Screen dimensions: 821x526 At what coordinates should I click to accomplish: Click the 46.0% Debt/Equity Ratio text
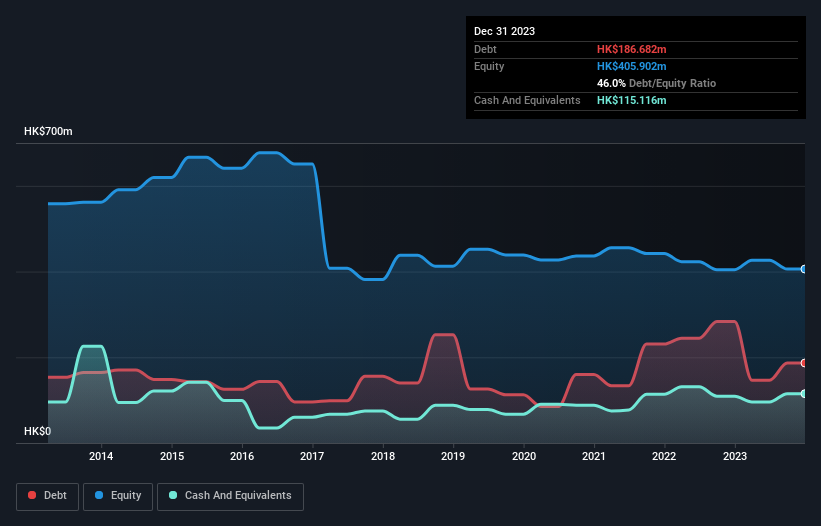pos(656,83)
